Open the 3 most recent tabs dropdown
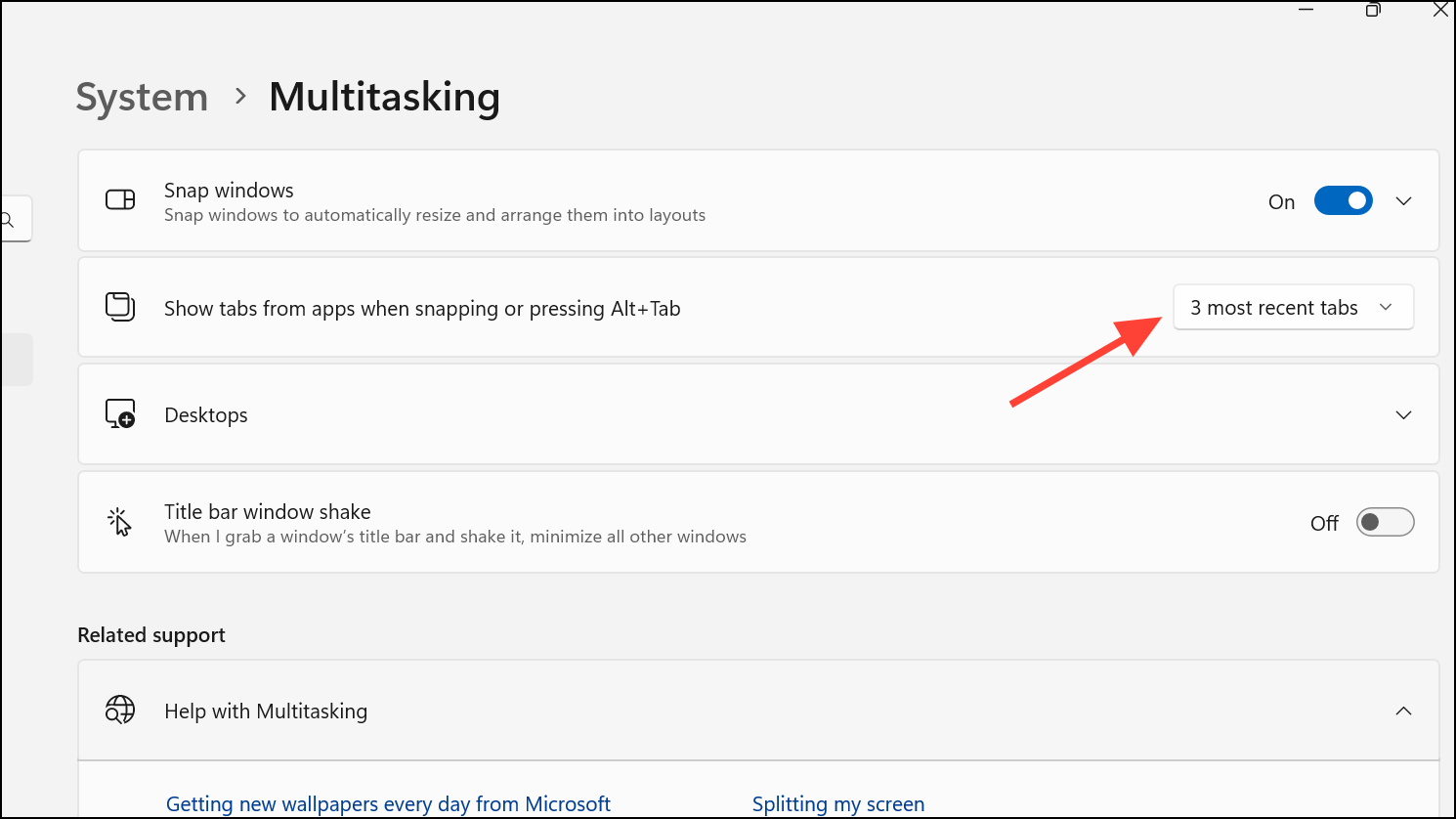Image resolution: width=1456 pixels, height=819 pixels. (1293, 308)
